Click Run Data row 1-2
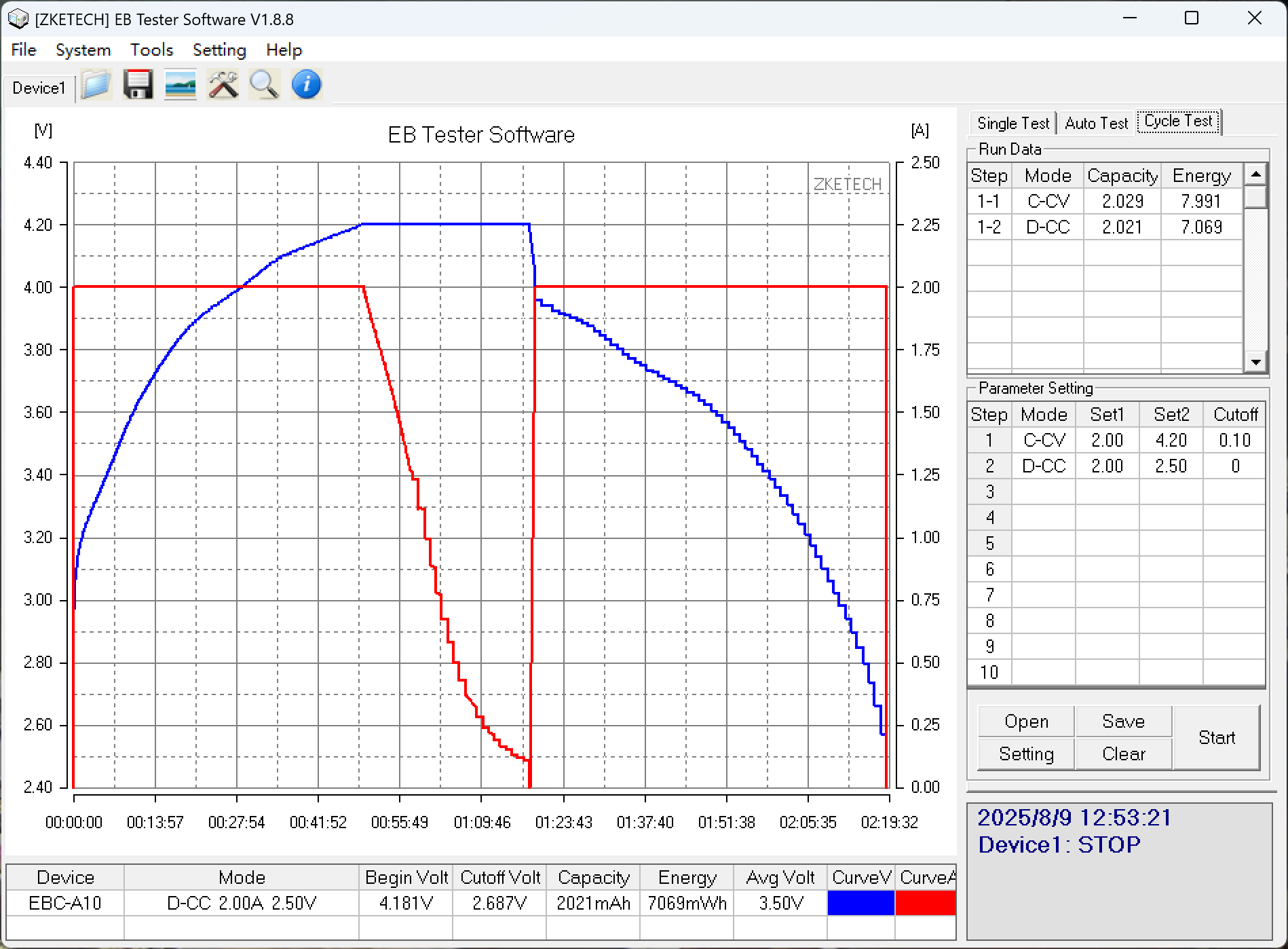 pyautogui.click(x=1106, y=227)
